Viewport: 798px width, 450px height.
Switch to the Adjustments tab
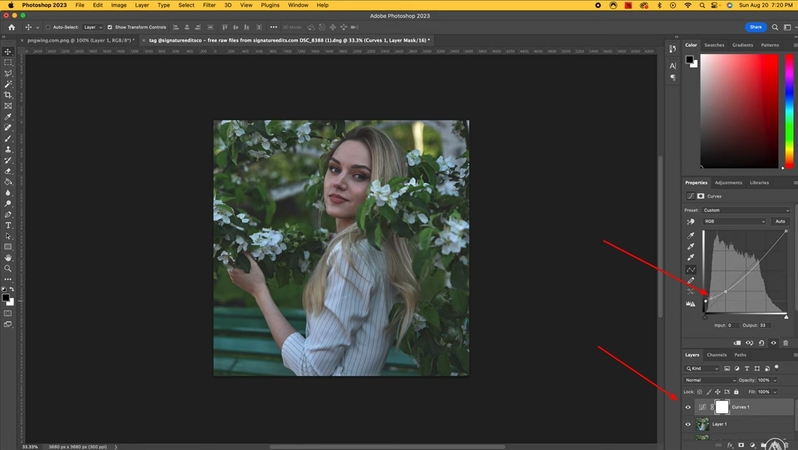(x=728, y=182)
